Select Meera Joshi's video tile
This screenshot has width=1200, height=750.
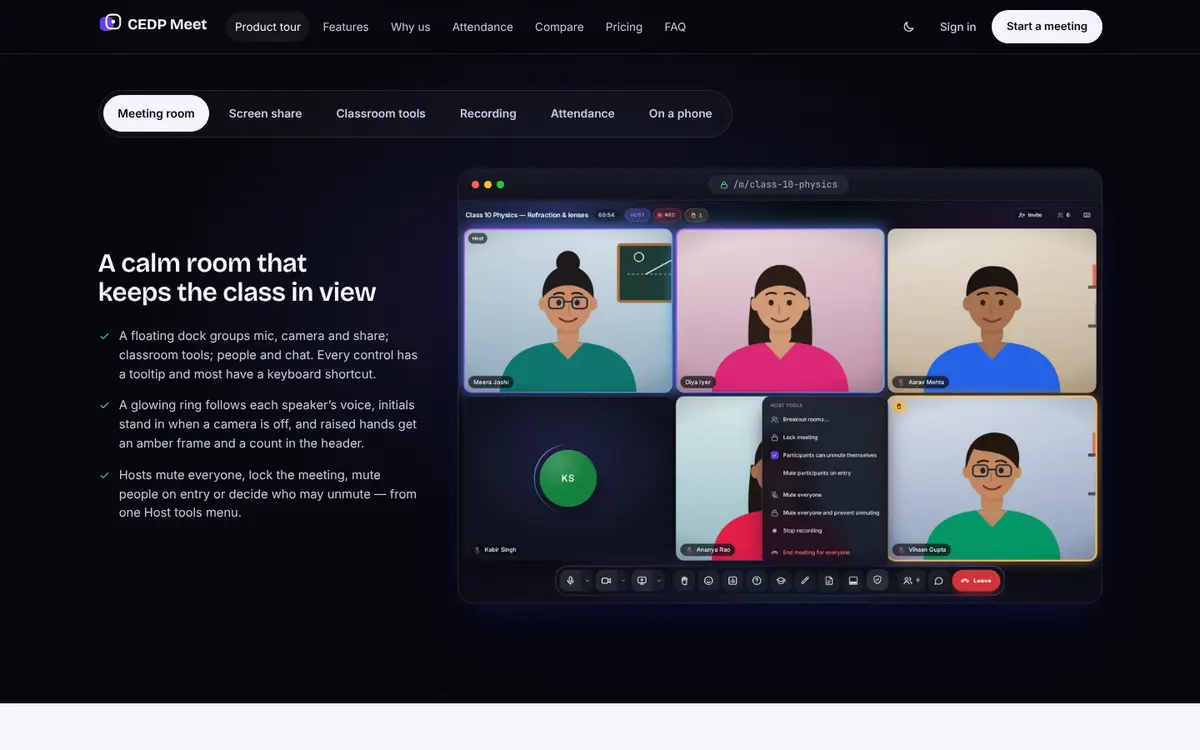pyautogui.click(x=569, y=311)
